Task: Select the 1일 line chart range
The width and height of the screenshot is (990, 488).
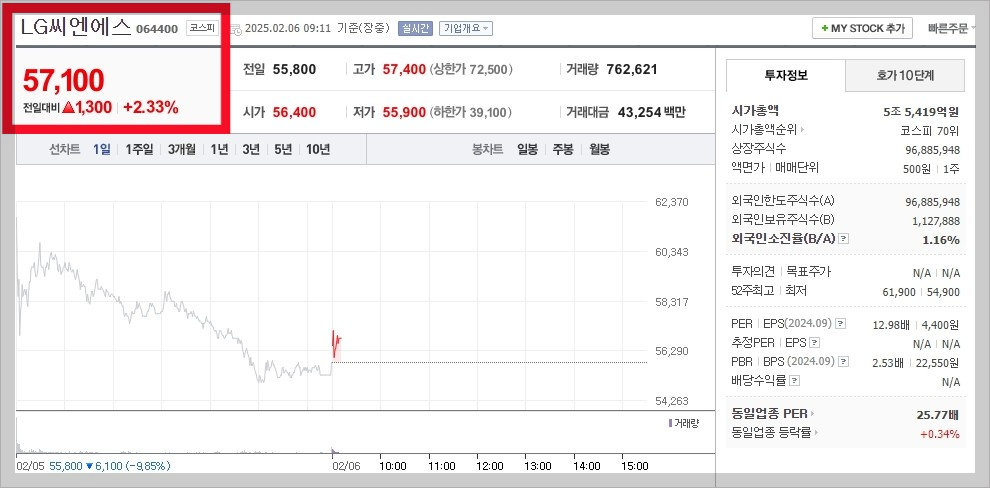Action: pos(102,150)
